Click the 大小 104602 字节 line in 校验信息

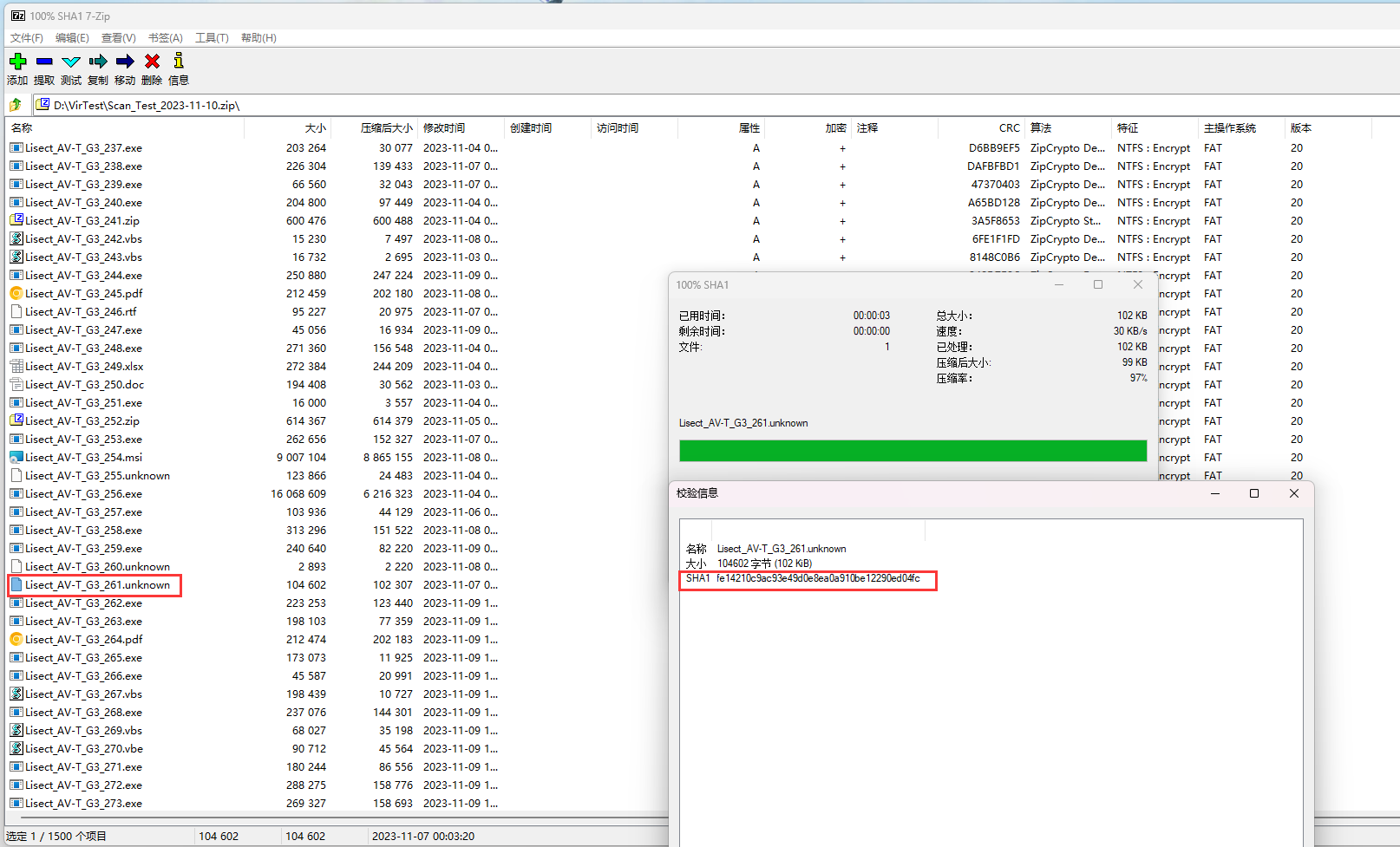pyautogui.click(x=749, y=564)
